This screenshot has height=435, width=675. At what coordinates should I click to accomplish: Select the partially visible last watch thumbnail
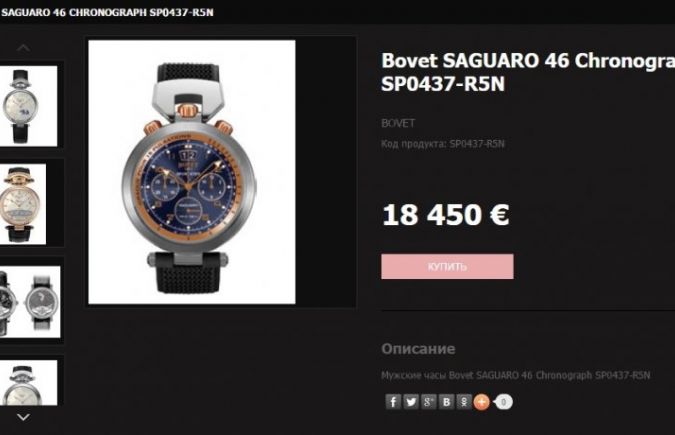tap(28, 383)
